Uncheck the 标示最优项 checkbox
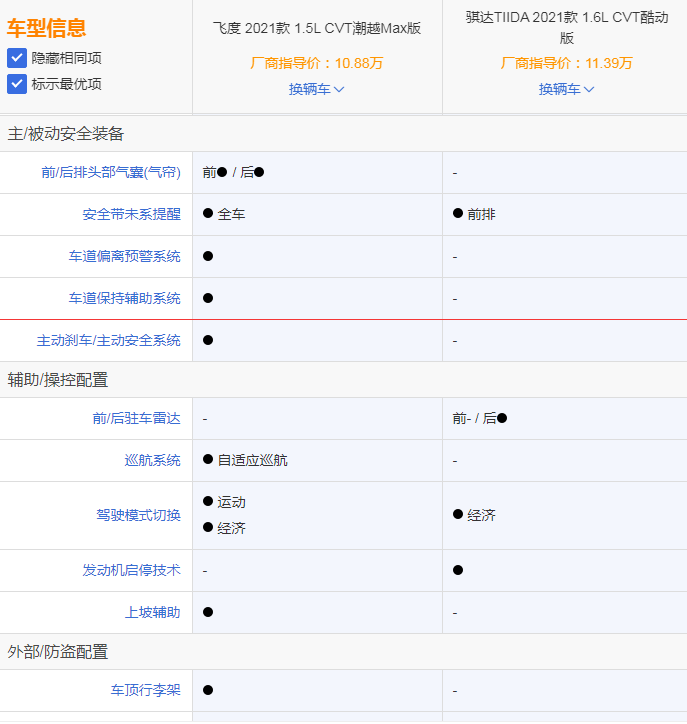687x724 pixels. click(17, 84)
